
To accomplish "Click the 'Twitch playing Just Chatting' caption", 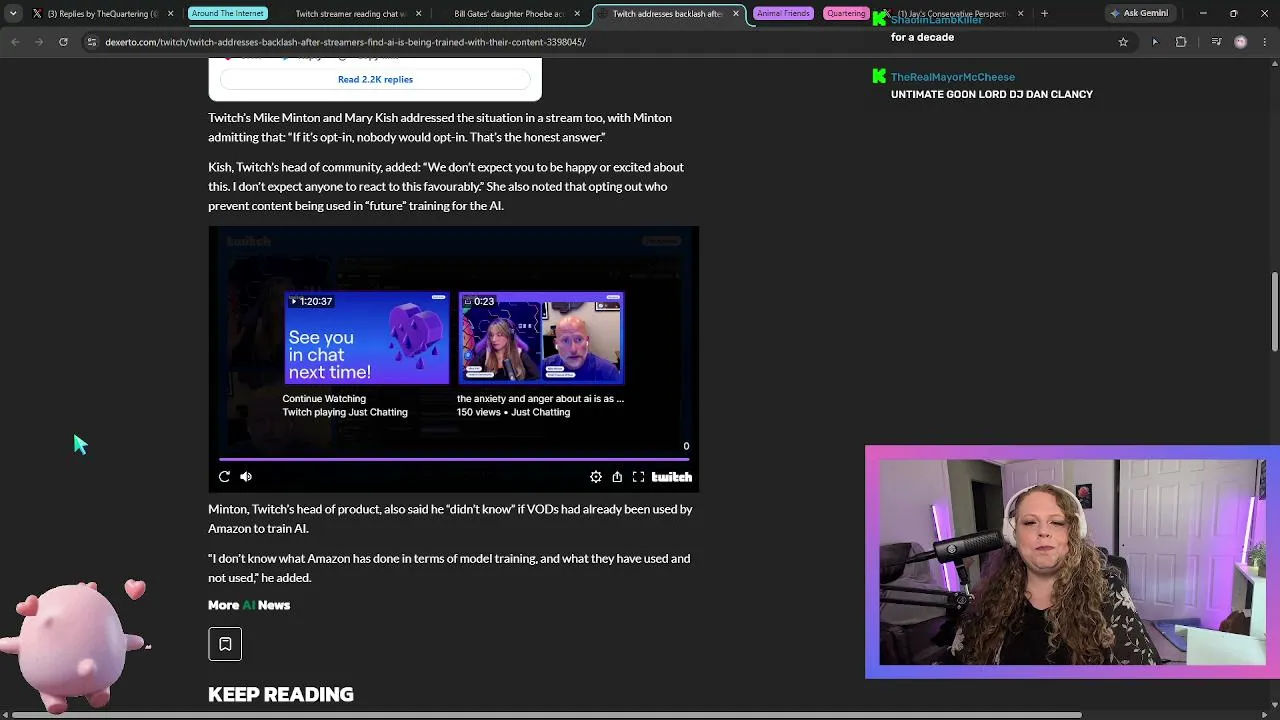I will pos(345,412).
